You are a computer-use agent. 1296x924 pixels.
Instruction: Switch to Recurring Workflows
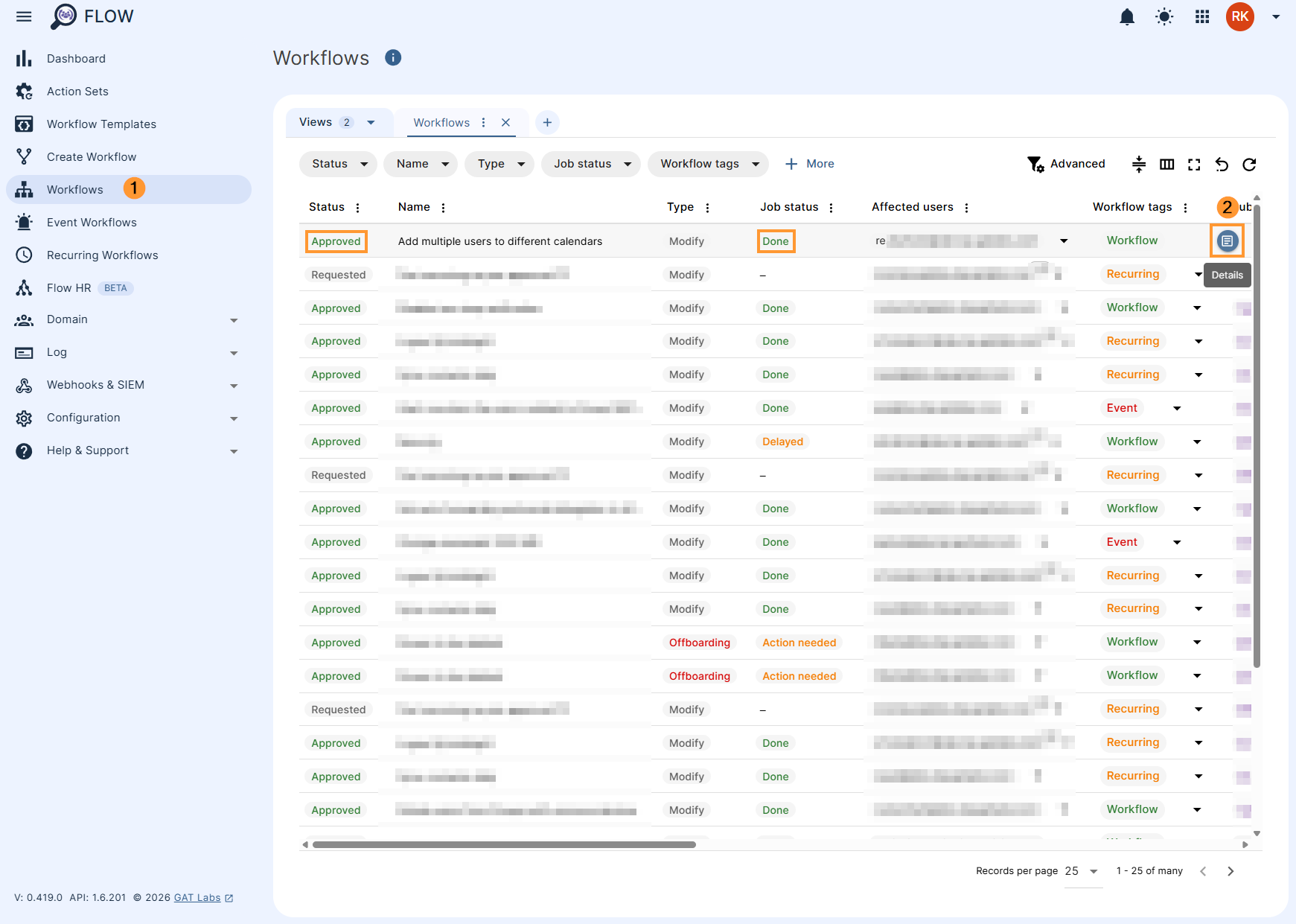point(102,255)
